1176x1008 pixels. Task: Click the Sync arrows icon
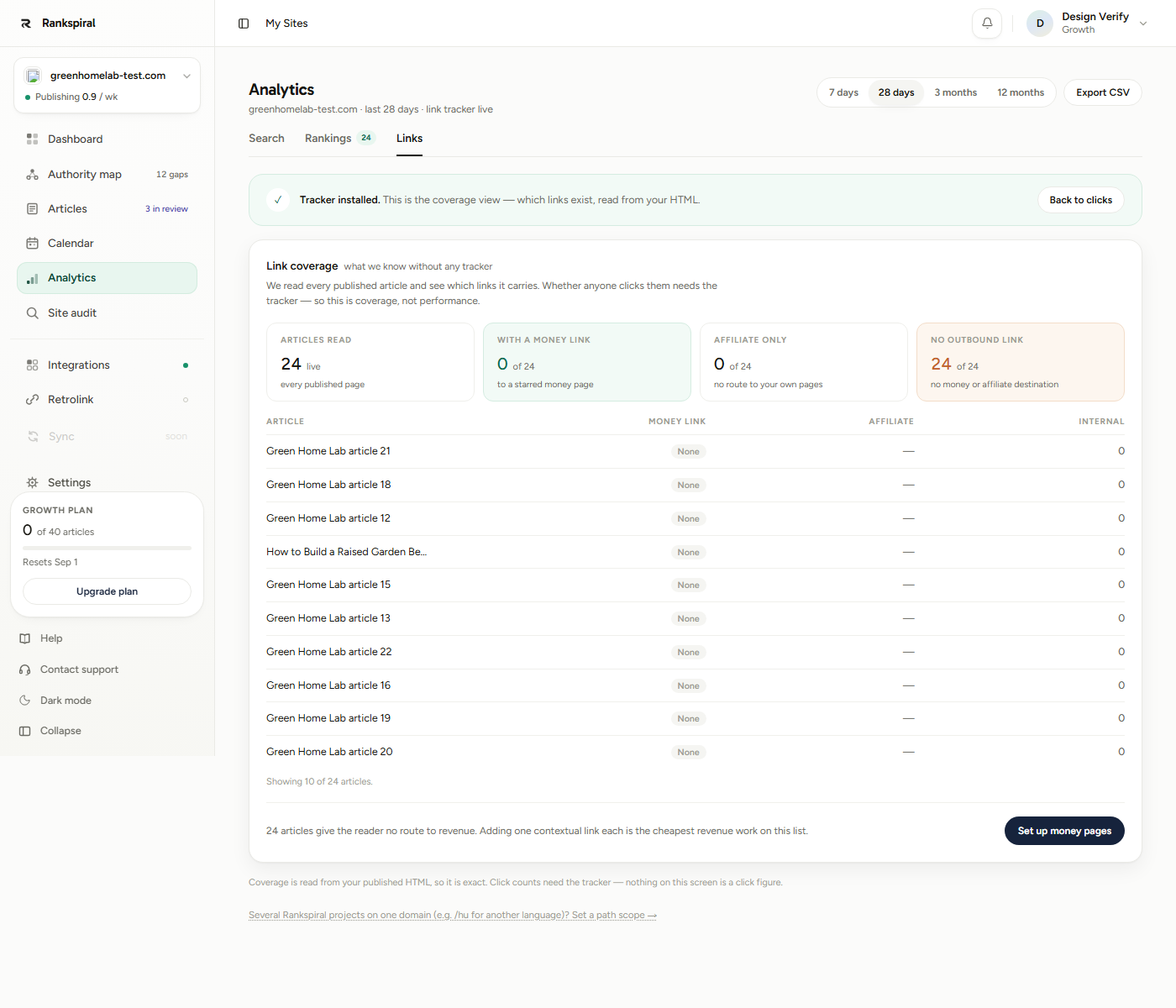pyautogui.click(x=33, y=437)
